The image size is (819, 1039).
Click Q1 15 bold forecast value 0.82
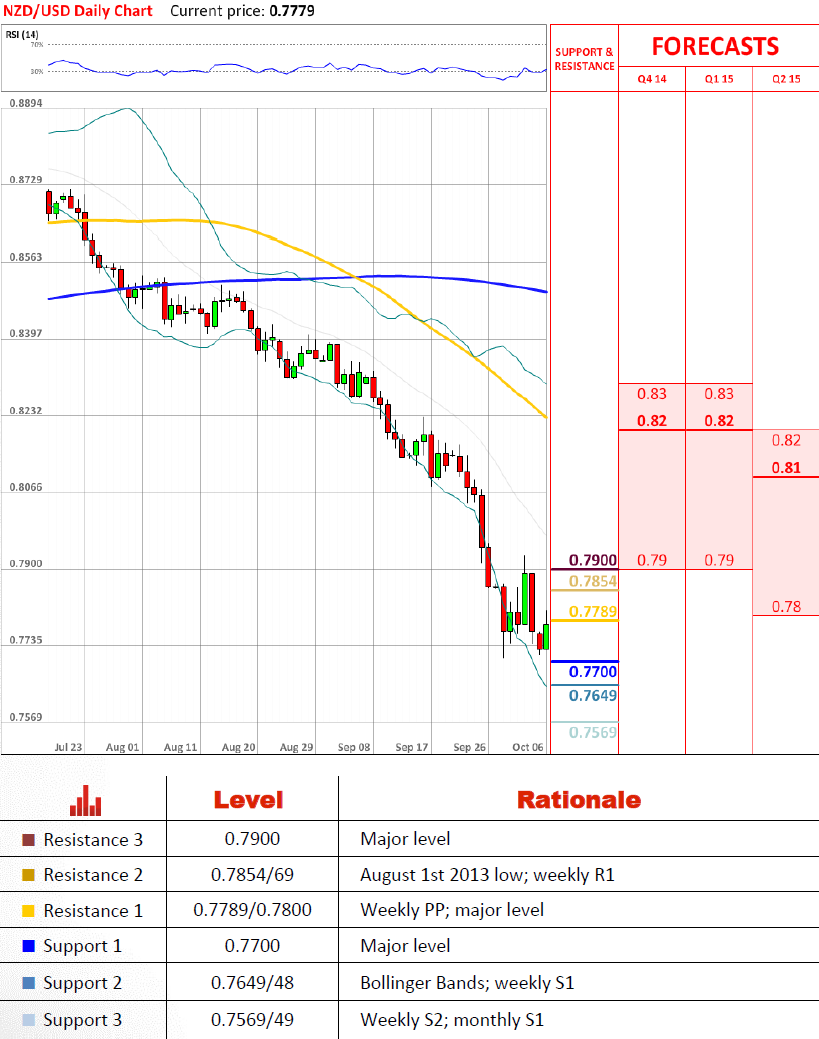coord(719,421)
